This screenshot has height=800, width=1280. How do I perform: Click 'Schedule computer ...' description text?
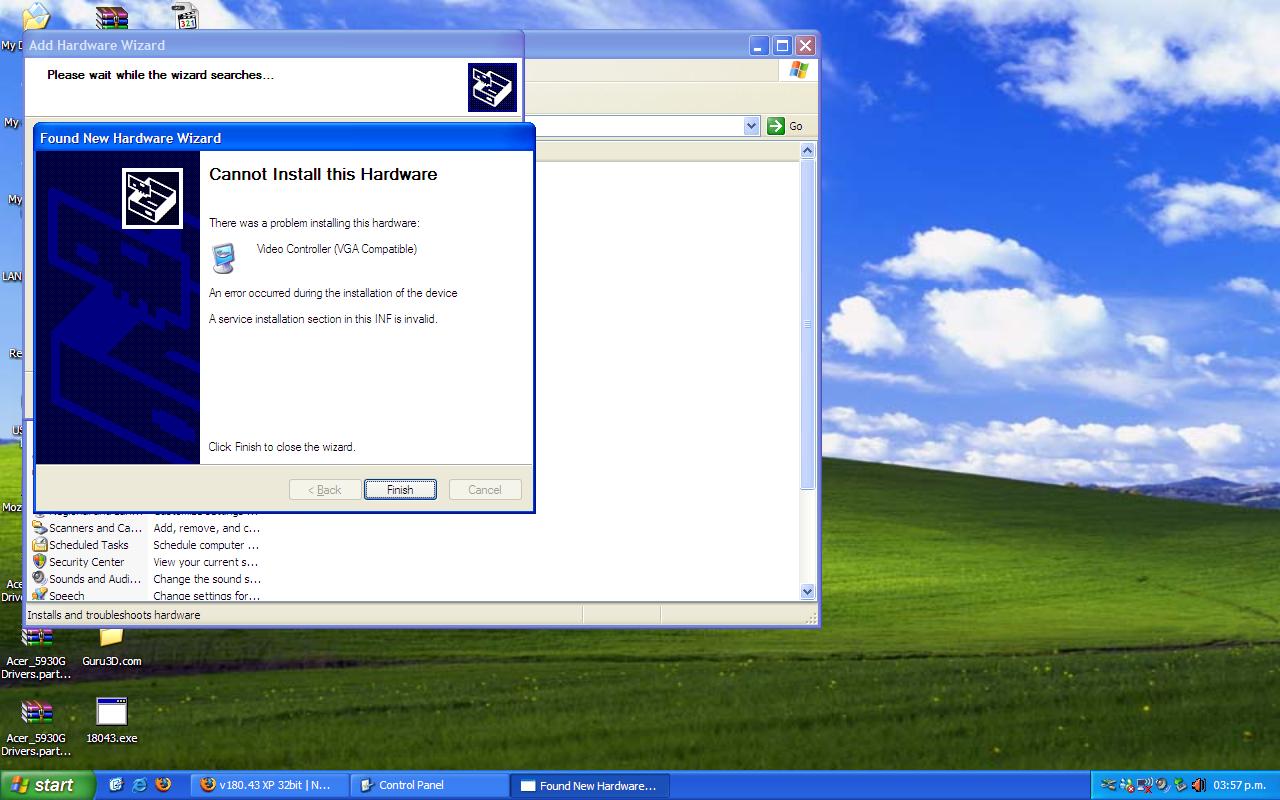click(206, 545)
